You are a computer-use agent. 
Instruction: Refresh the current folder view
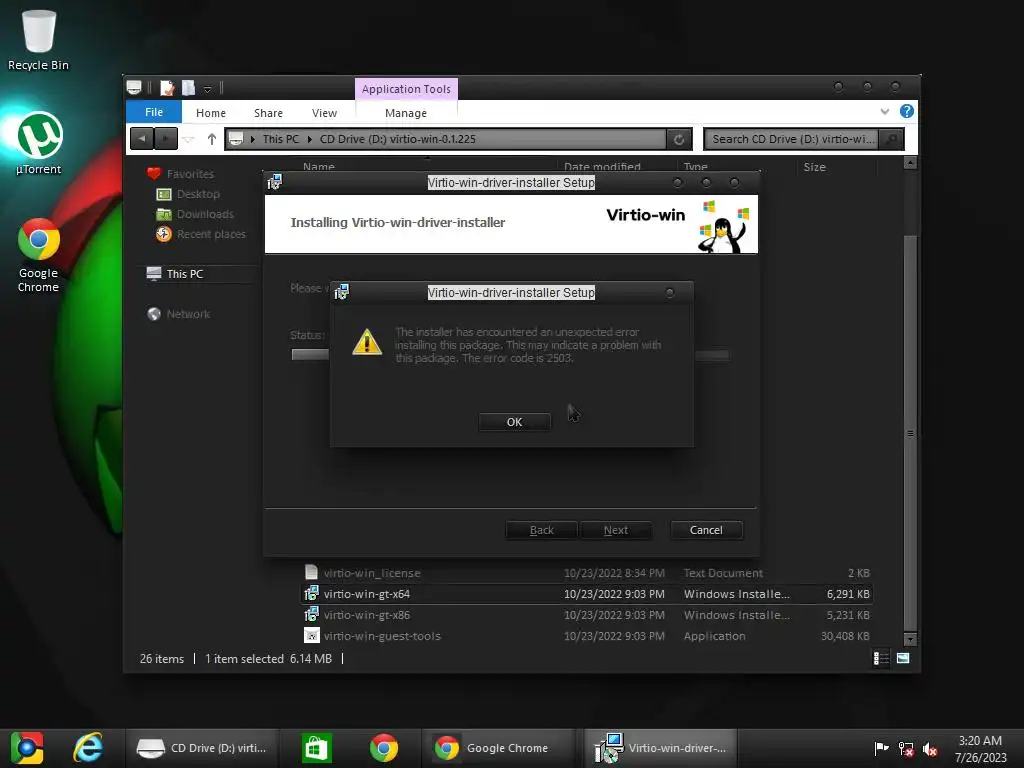click(679, 139)
